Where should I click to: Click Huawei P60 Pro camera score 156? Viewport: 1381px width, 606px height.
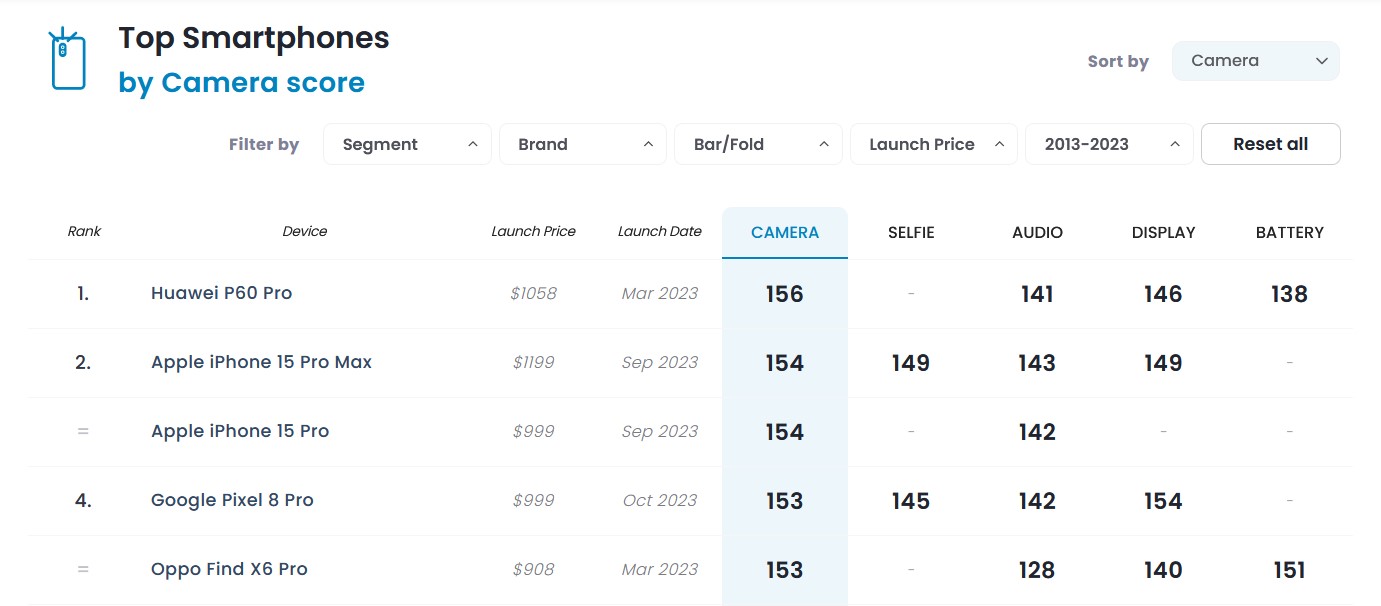(784, 294)
